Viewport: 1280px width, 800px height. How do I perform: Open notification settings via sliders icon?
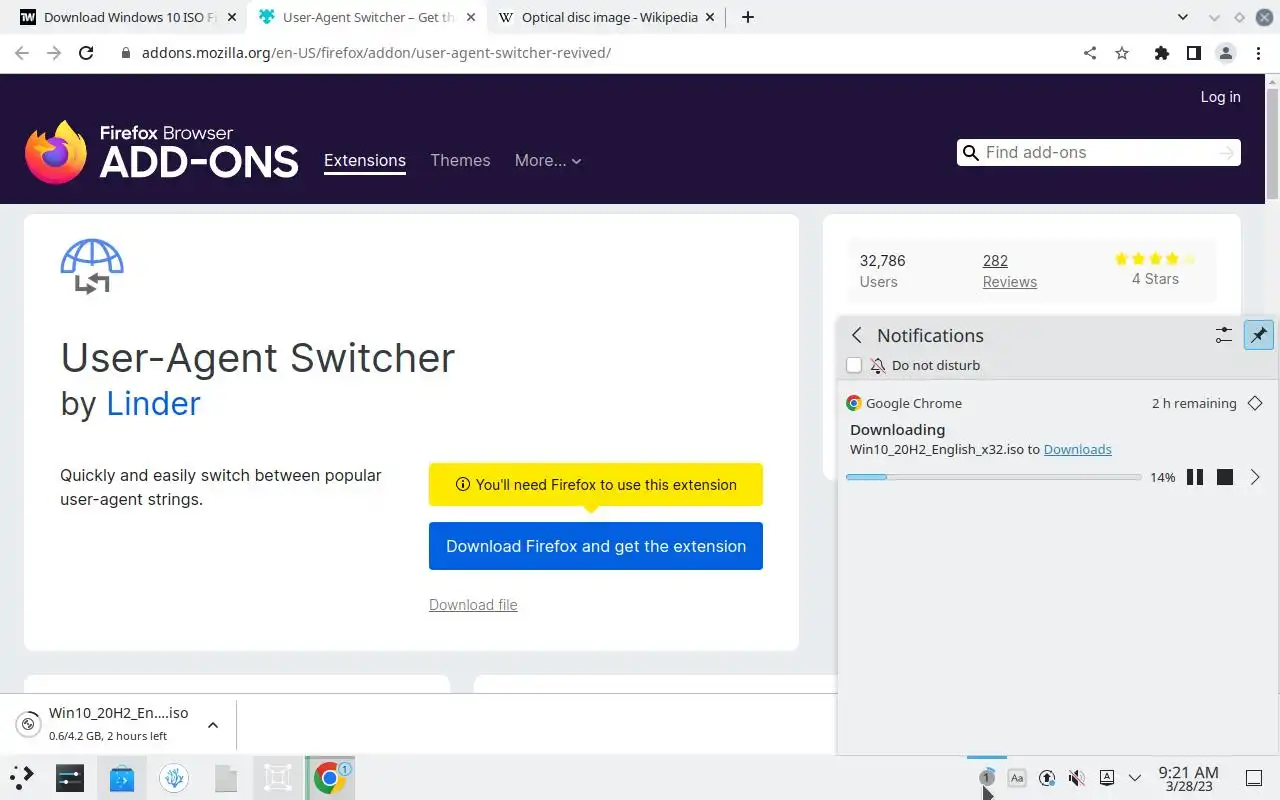pos(1223,335)
